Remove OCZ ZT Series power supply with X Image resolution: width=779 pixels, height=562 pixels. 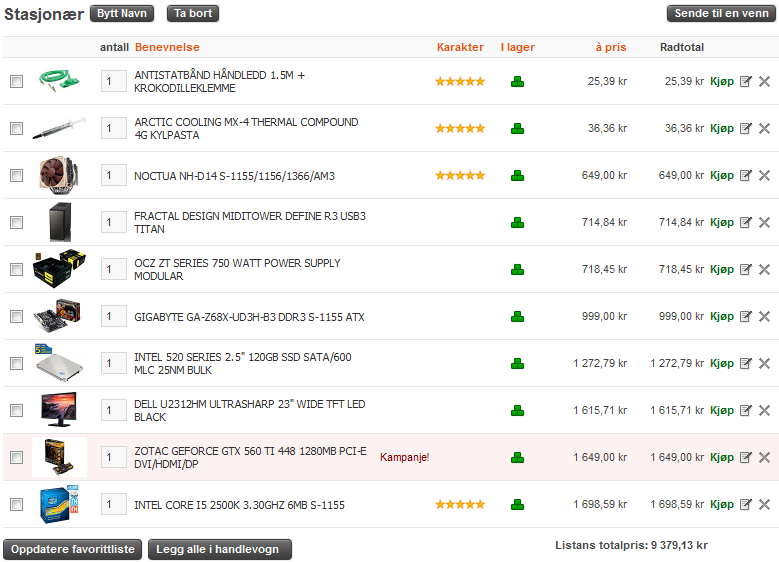click(765, 269)
